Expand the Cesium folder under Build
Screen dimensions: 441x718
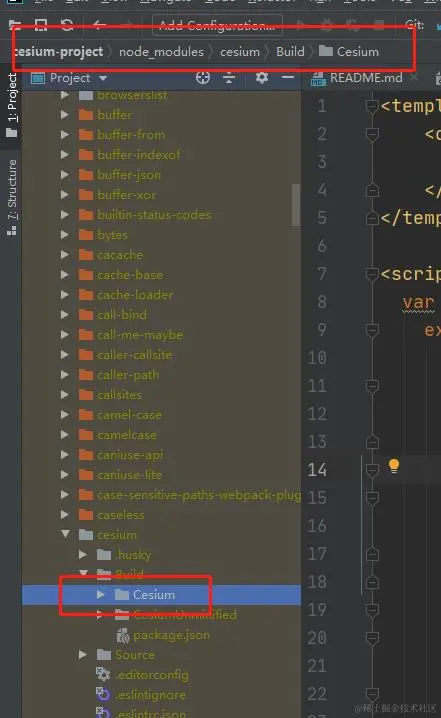[x=101, y=594]
